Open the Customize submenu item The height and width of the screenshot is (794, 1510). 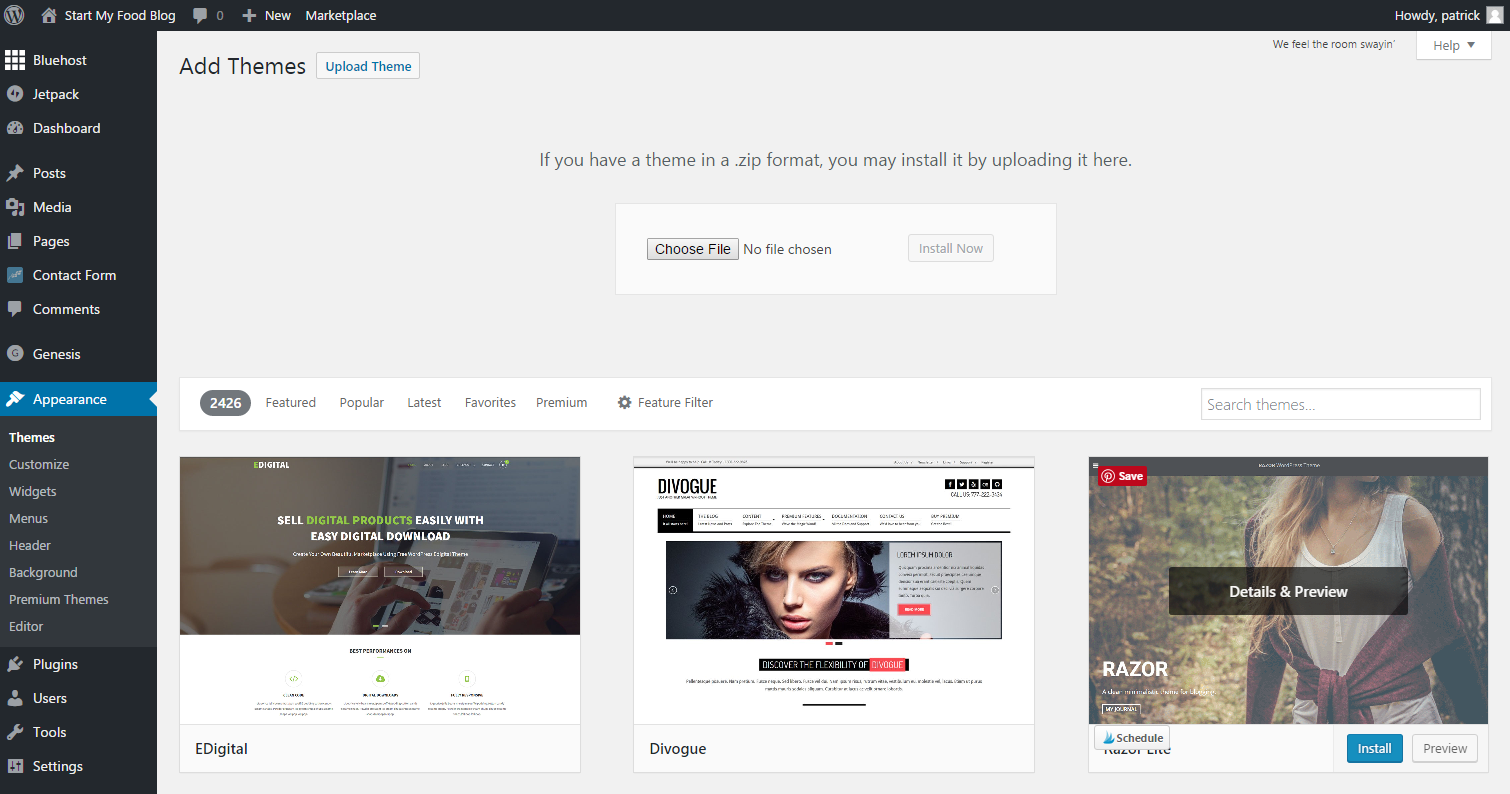pyautogui.click(x=39, y=464)
